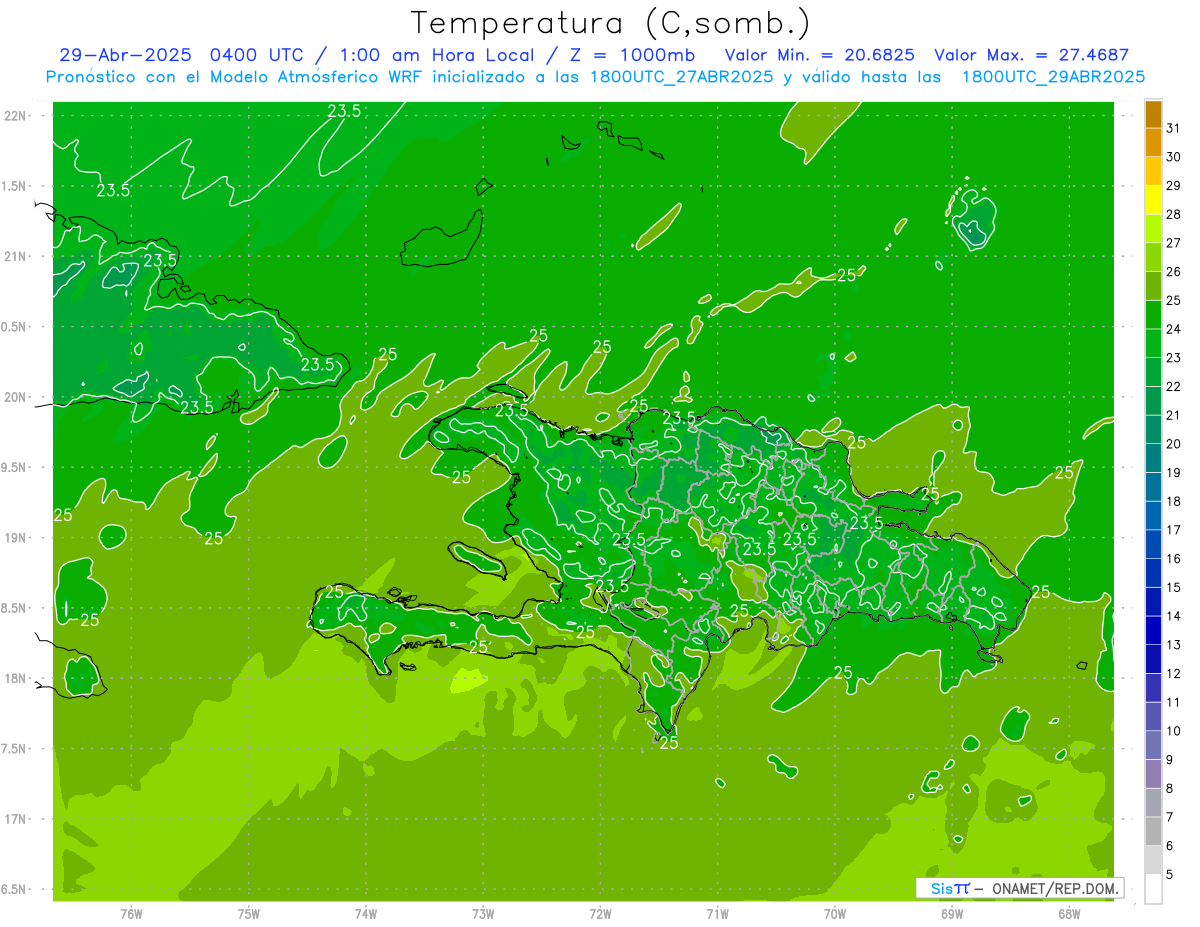
Task: Select the purple swatch between 9 and 10
Action: point(1153,745)
